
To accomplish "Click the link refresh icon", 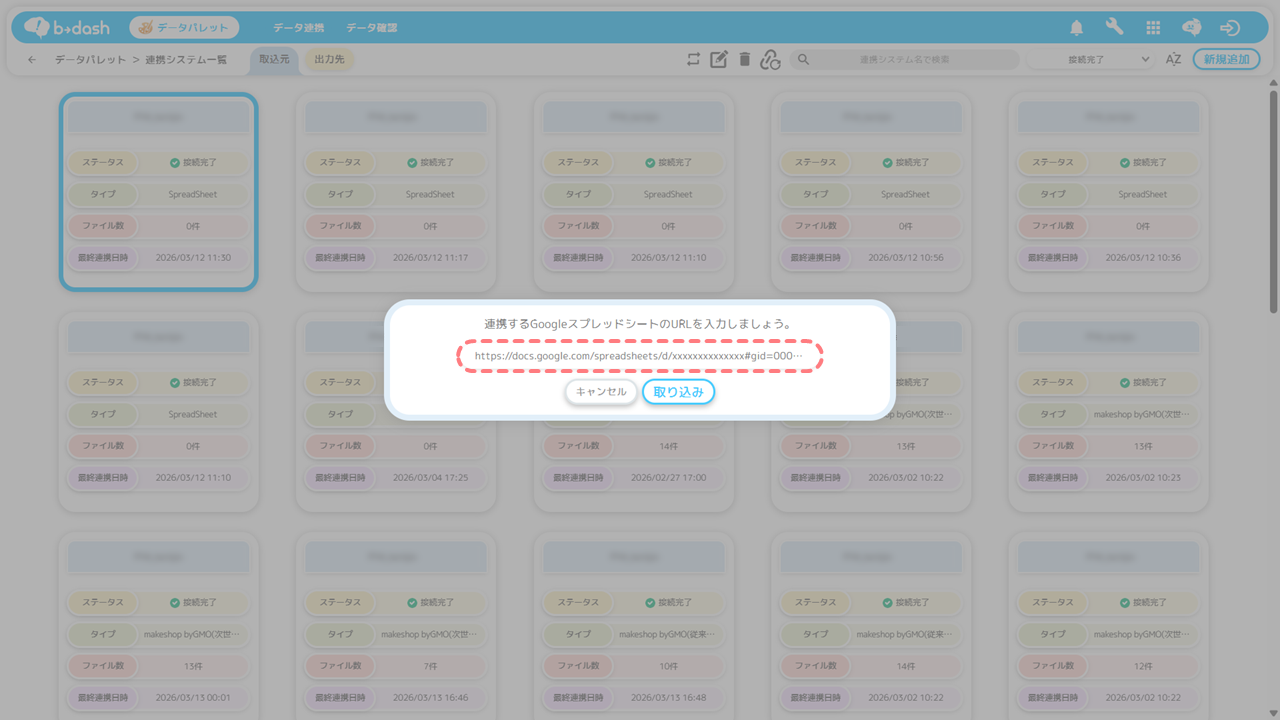I will [x=770, y=60].
